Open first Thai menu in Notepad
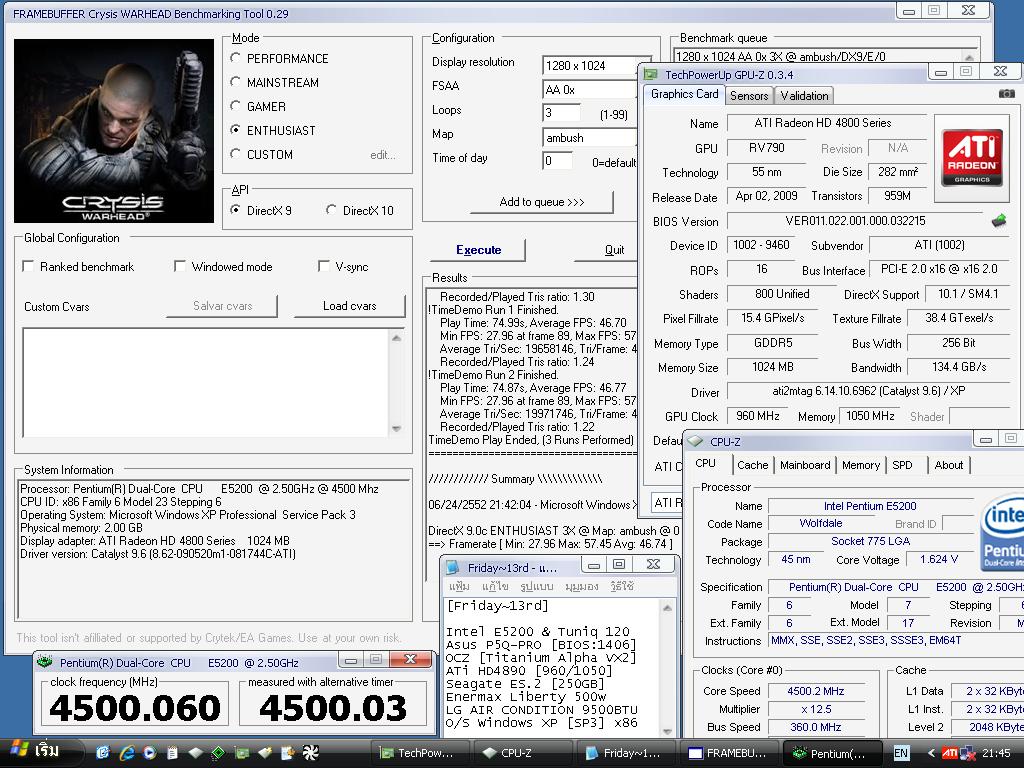 point(458,586)
